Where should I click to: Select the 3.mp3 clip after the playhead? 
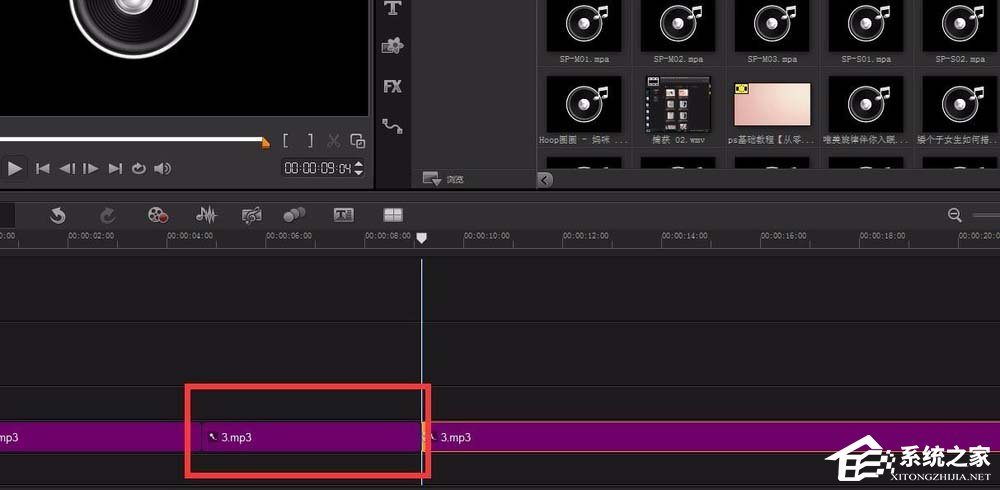[711, 437]
